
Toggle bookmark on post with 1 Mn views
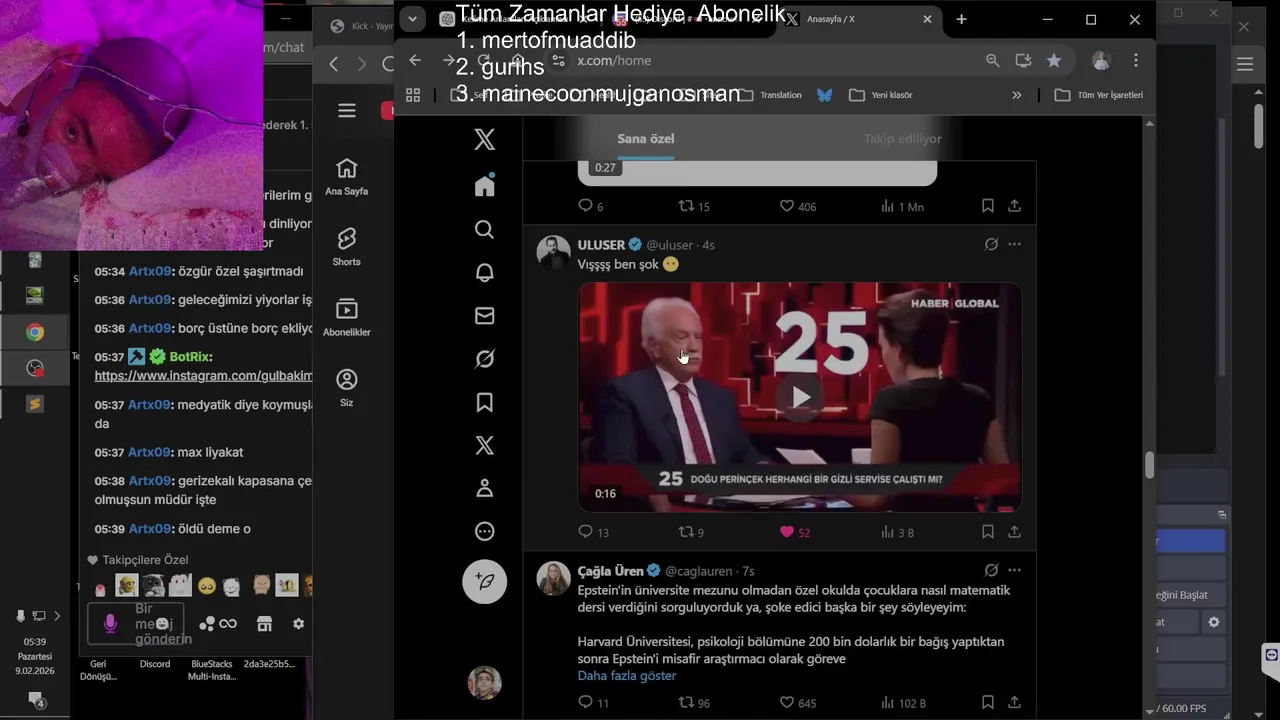tap(987, 206)
